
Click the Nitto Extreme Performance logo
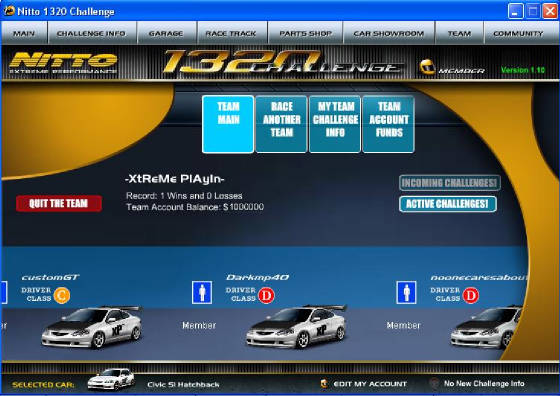click(x=63, y=63)
